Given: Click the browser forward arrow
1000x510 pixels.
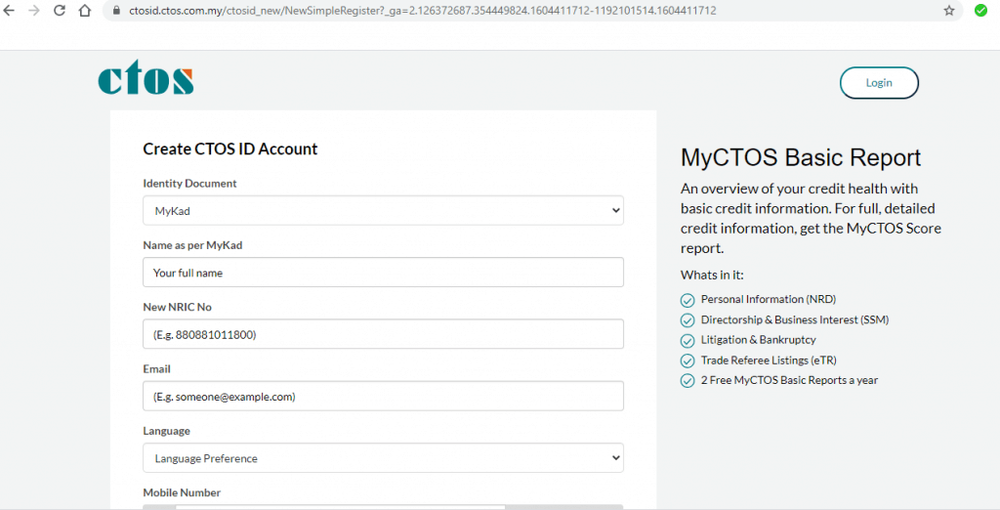Looking at the screenshot, I should coord(34,11).
